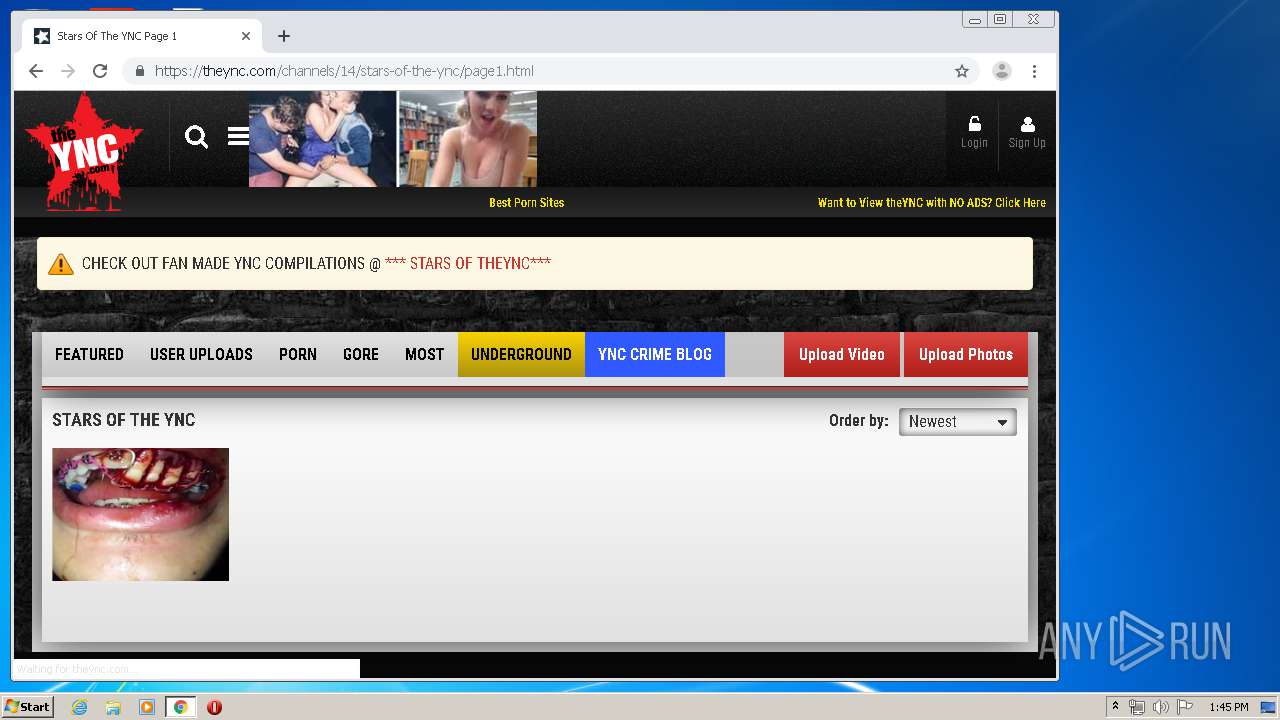Click the STARS OF THE YNC heading
1280x720 pixels.
pyautogui.click(x=124, y=420)
